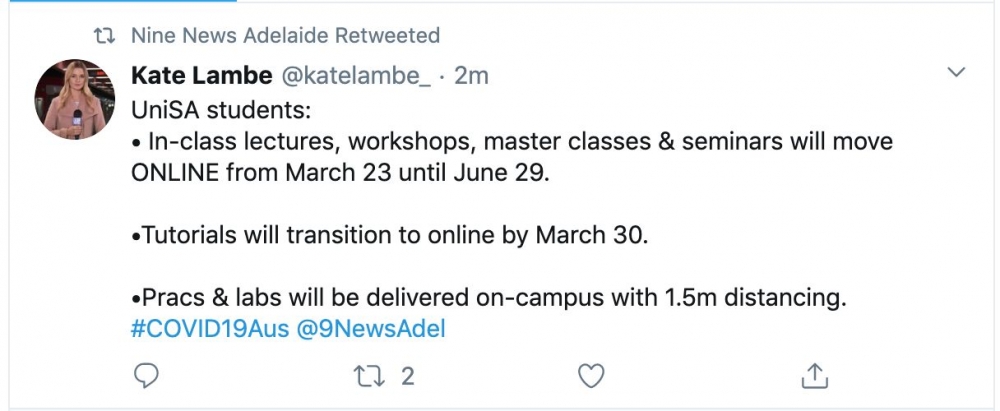Like the tweet with the heart icon
Viewport: 1000px width, 411px height.
[x=593, y=376]
